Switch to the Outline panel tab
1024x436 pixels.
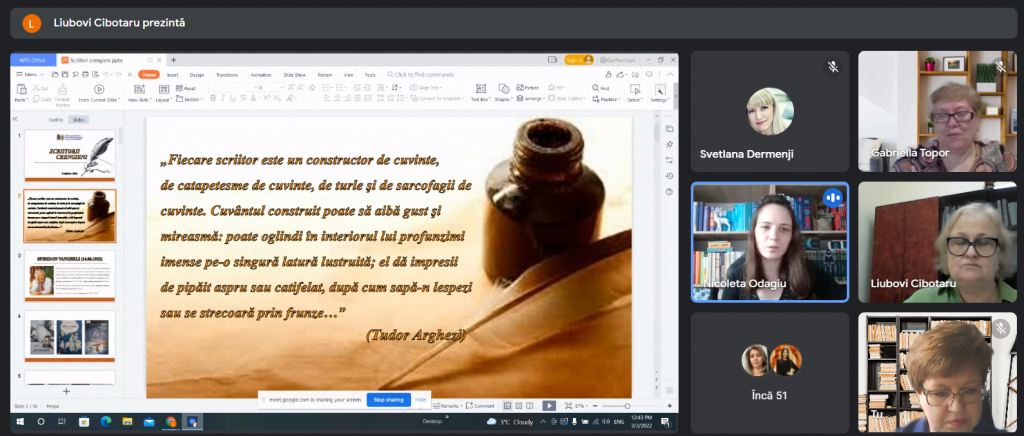tap(56, 119)
